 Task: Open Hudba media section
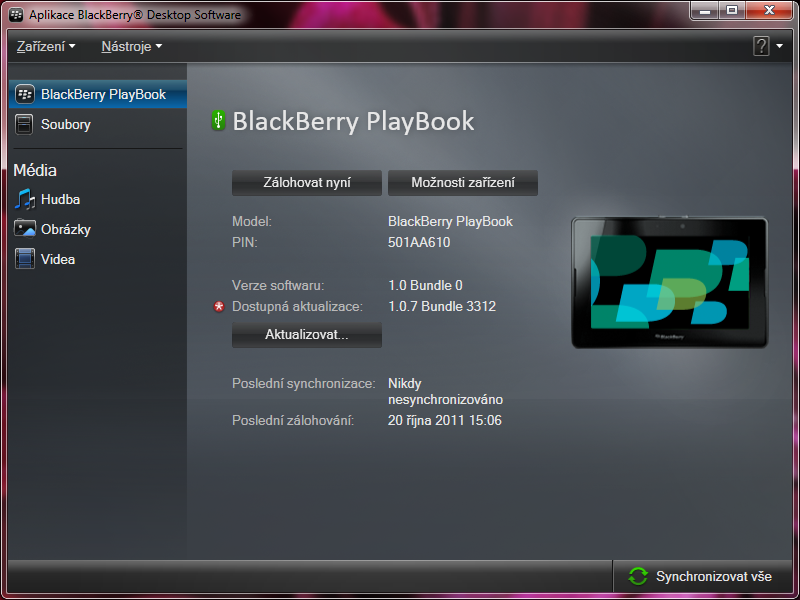click(97, 199)
